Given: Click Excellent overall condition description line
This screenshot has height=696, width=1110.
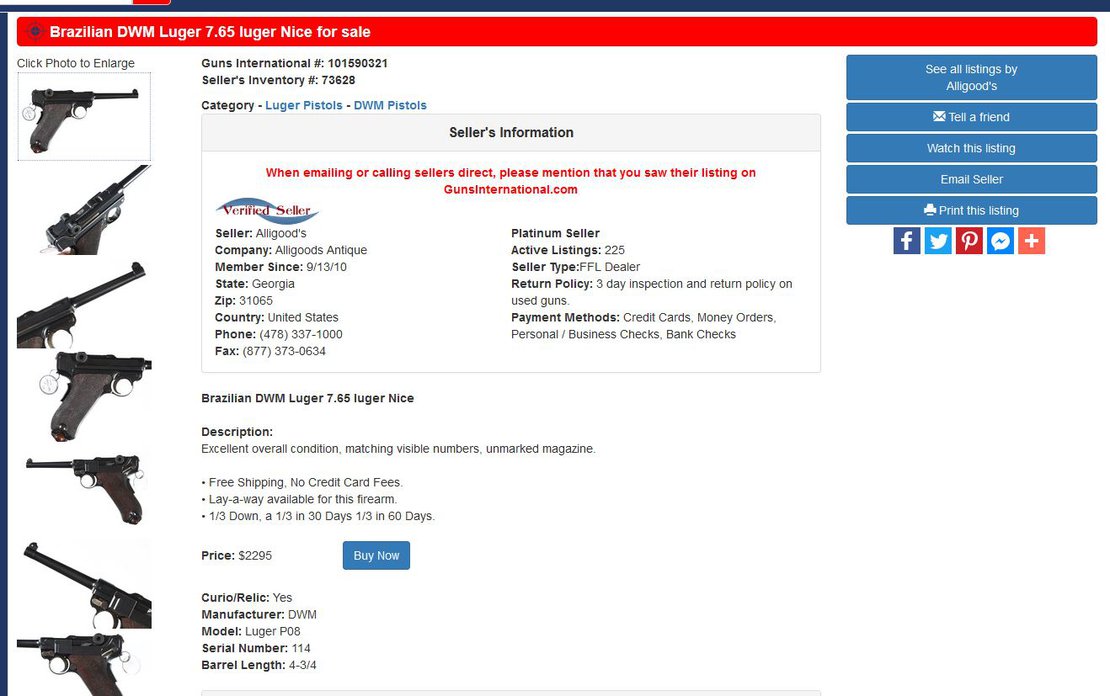Looking at the screenshot, I should point(399,449).
